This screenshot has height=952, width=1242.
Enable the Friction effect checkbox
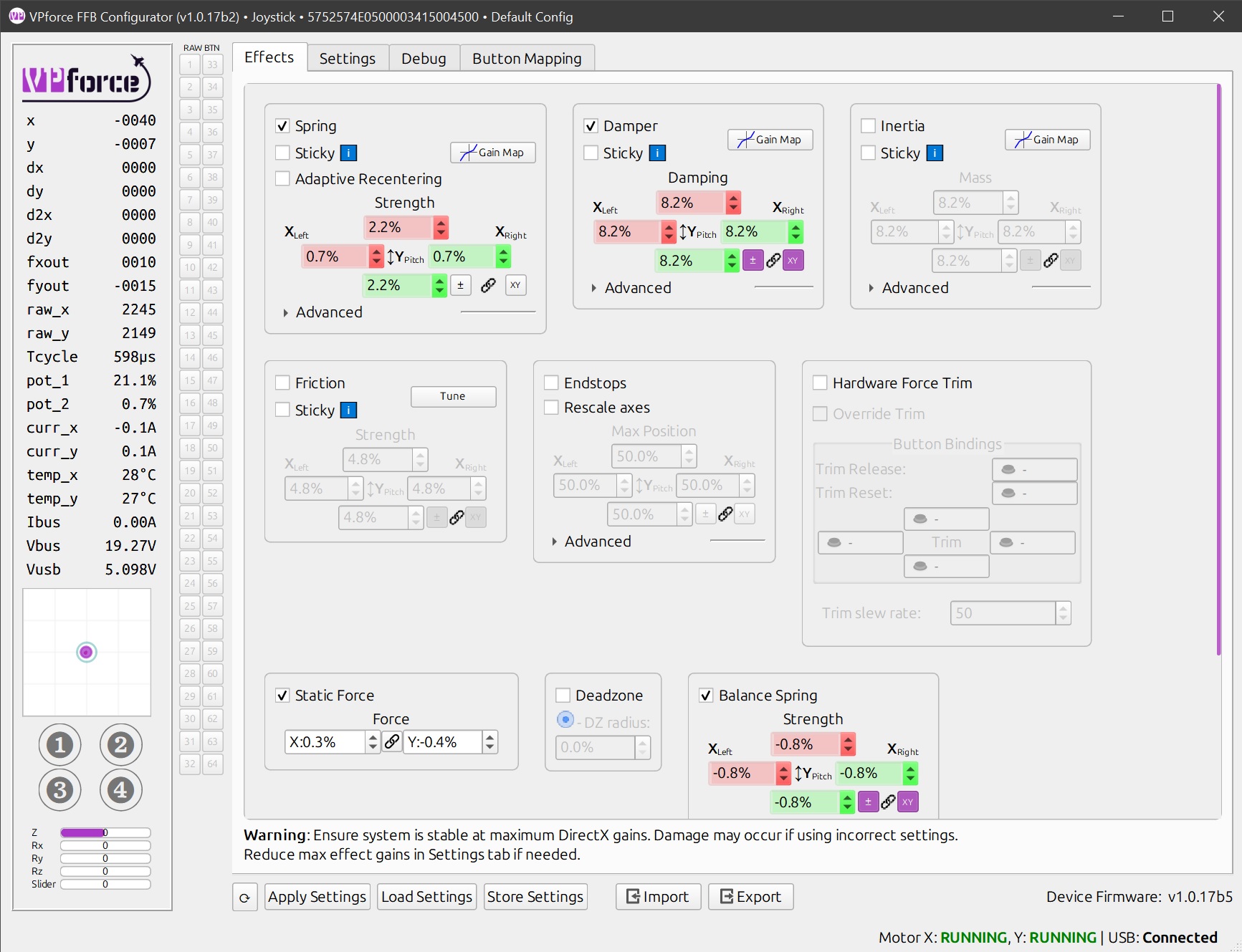pyautogui.click(x=282, y=383)
